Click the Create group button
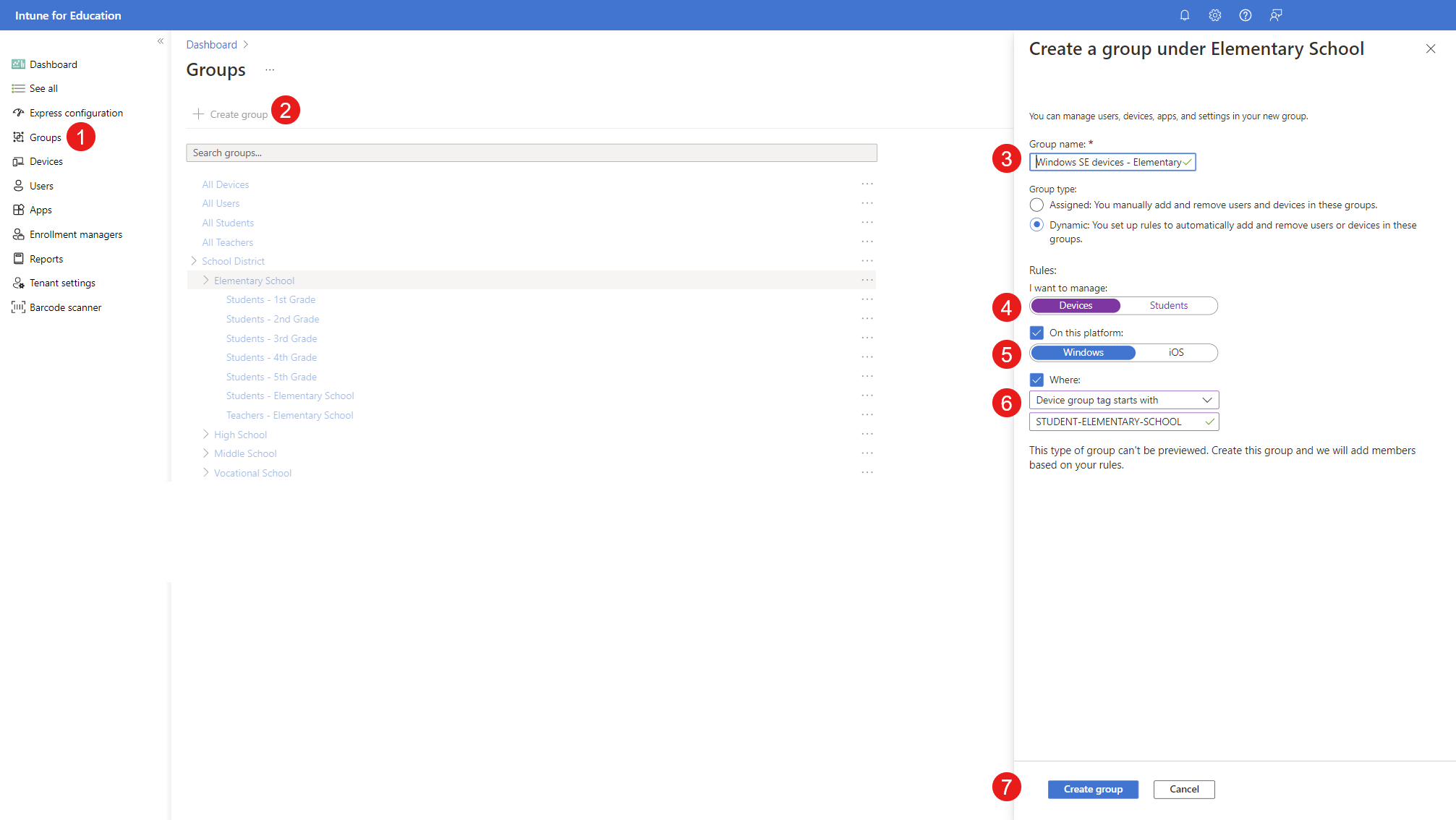The width and height of the screenshot is (1456, 820). tap(1092, 789)
